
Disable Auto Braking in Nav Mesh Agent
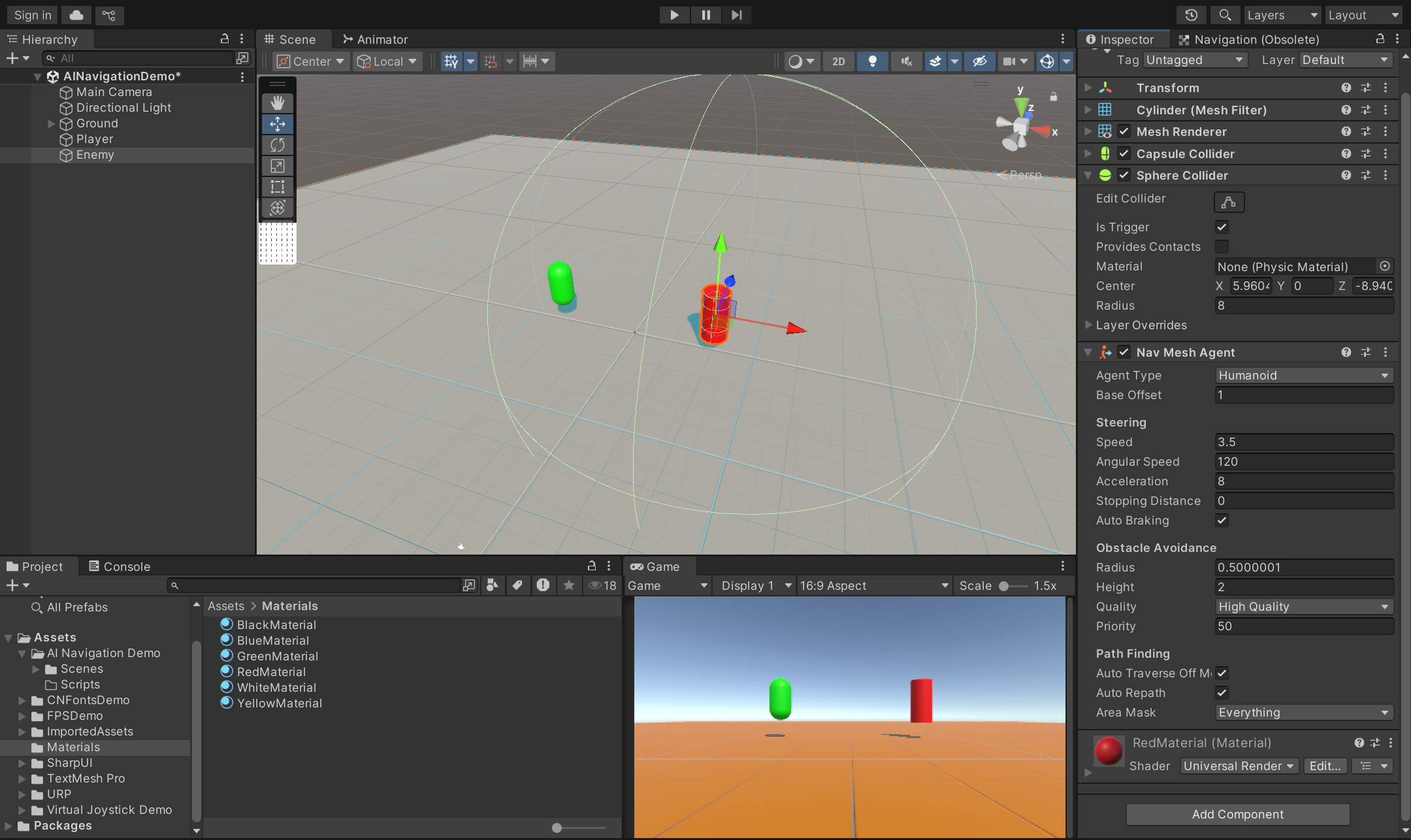(1222, 521)
